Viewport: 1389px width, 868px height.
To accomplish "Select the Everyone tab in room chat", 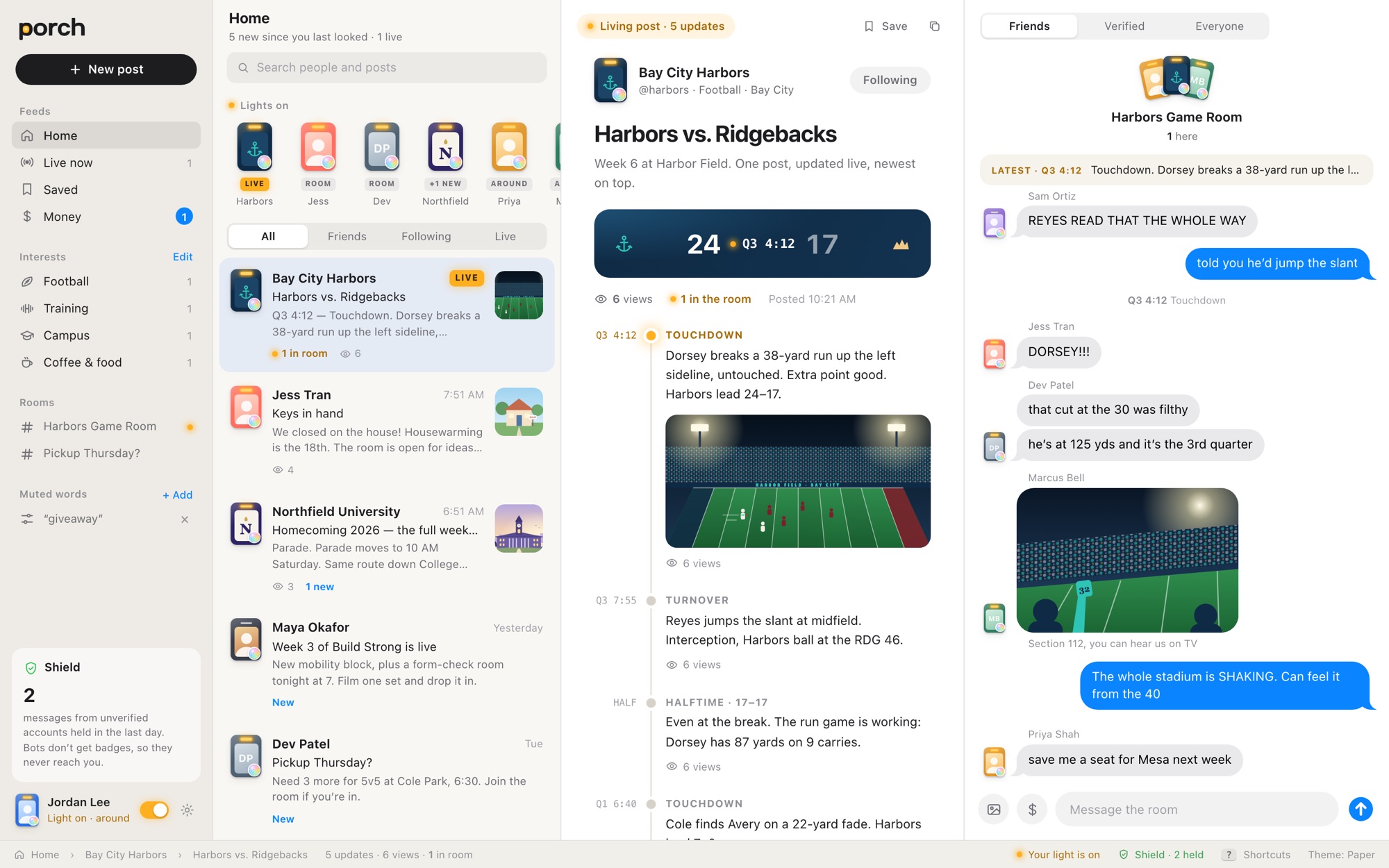I will (x=1220, y=26).
